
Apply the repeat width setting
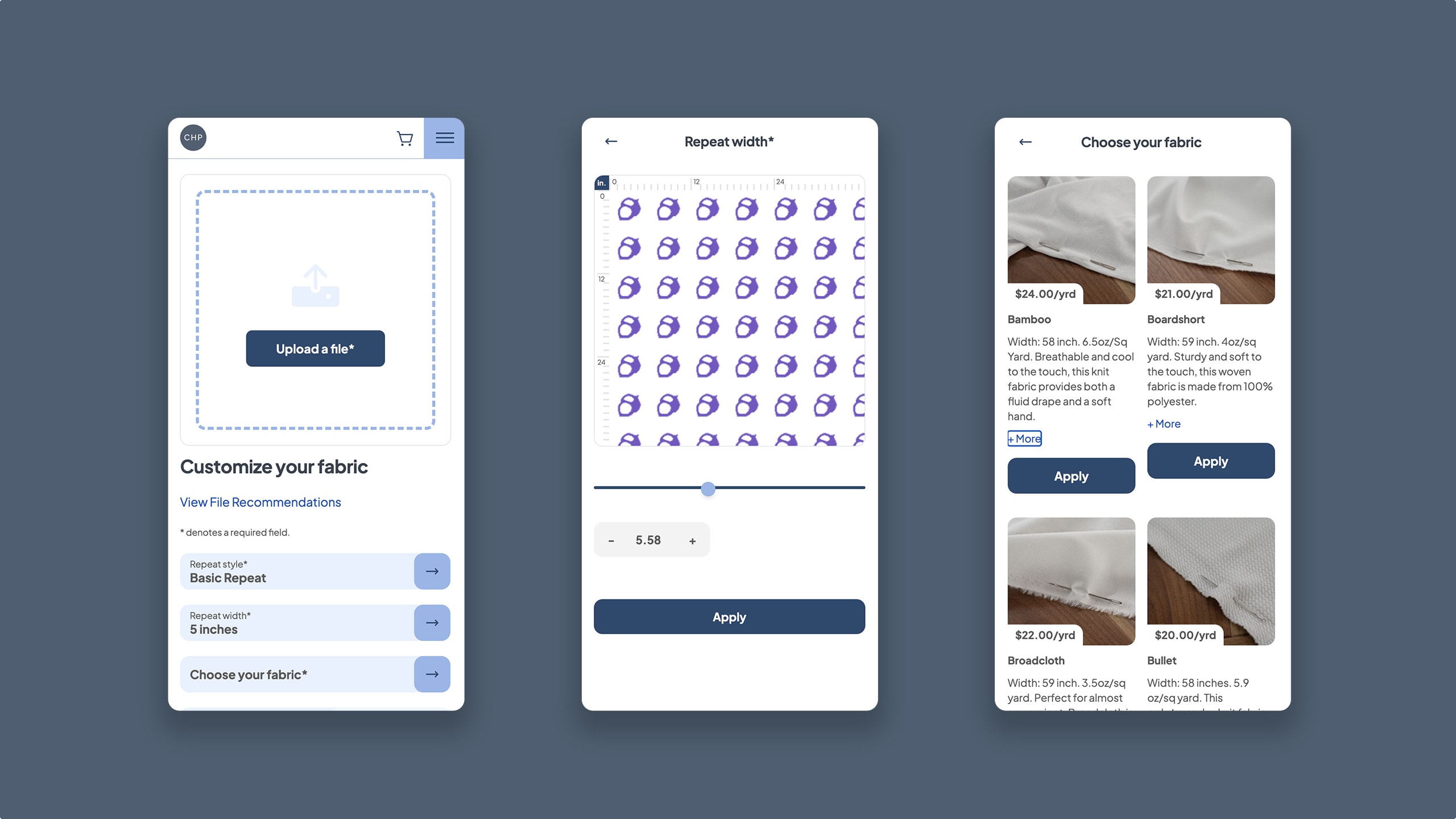point(728,616)
